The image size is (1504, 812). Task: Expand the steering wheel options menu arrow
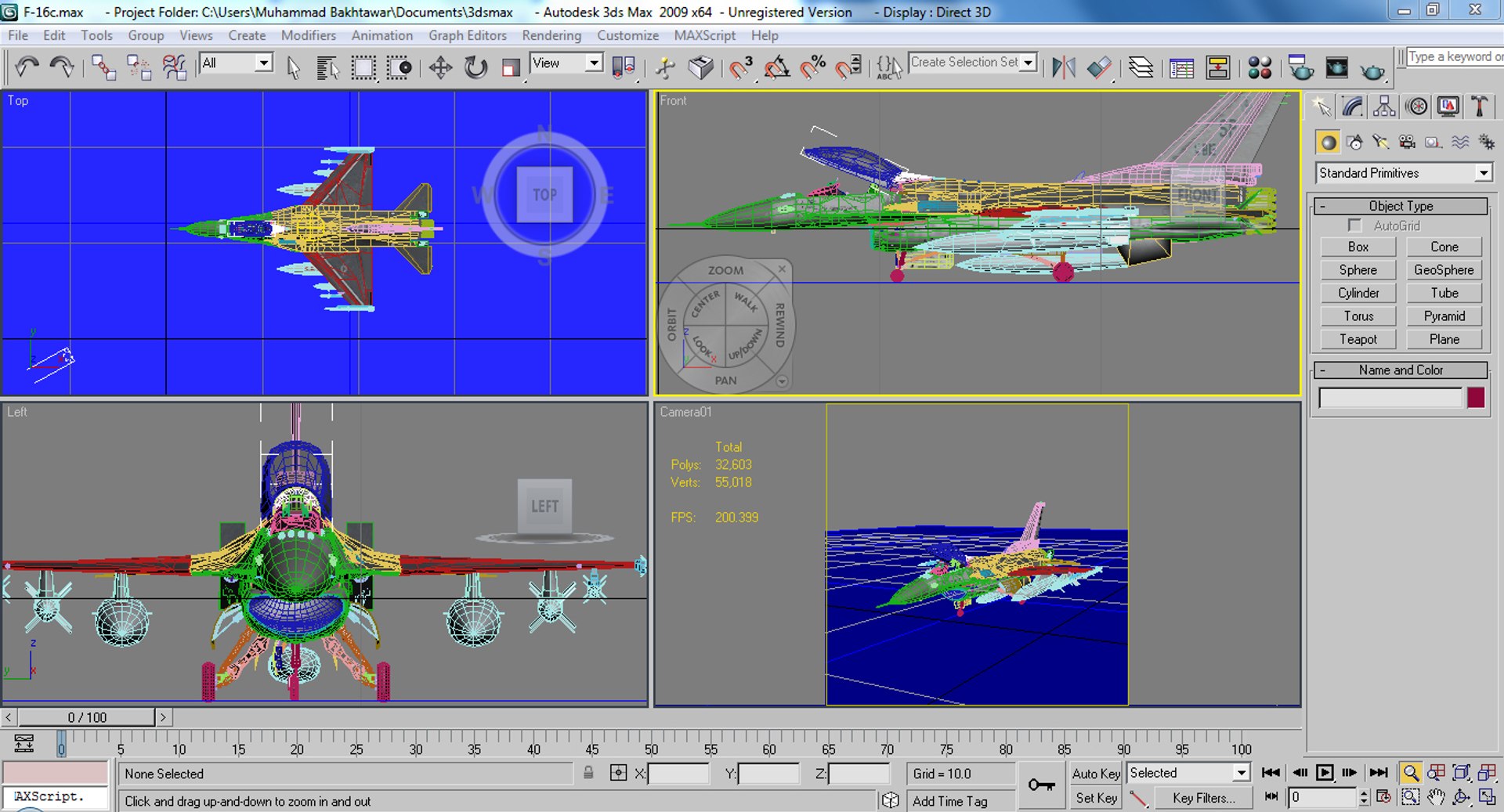pyautogui.click(x=782, y=381)
